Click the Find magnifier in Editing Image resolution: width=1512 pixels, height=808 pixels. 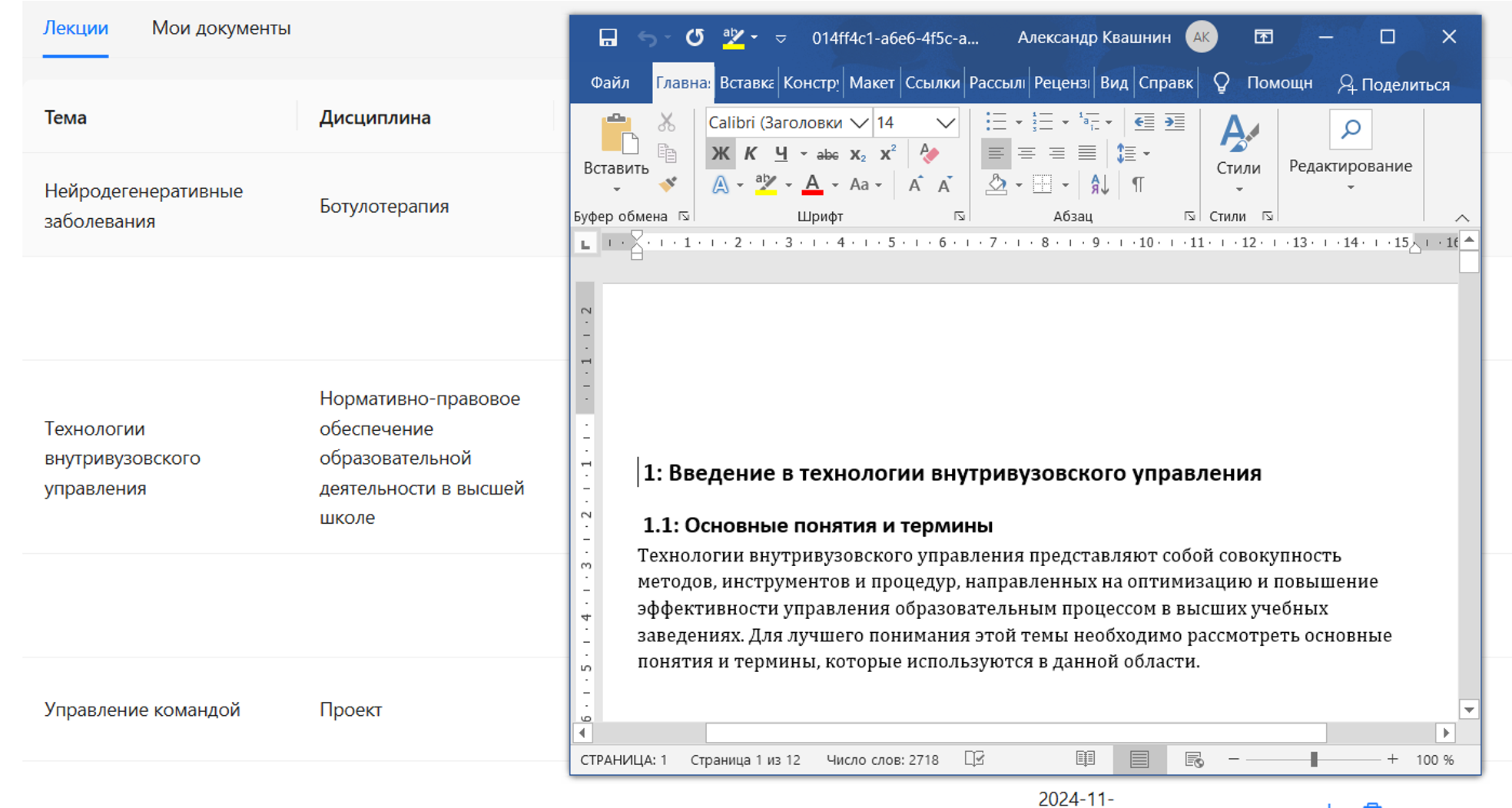pyautogui.click(x=1351, y=130)
